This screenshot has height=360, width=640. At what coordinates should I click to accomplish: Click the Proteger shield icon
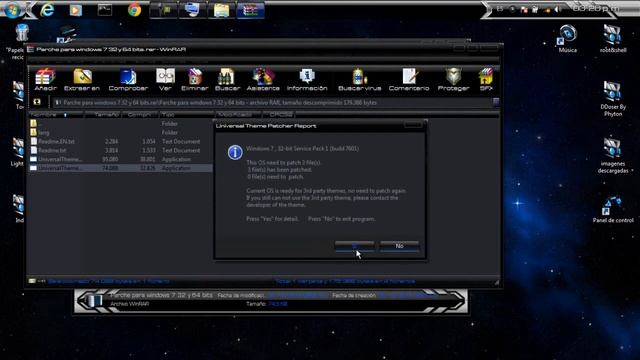[x=453, y=80]
